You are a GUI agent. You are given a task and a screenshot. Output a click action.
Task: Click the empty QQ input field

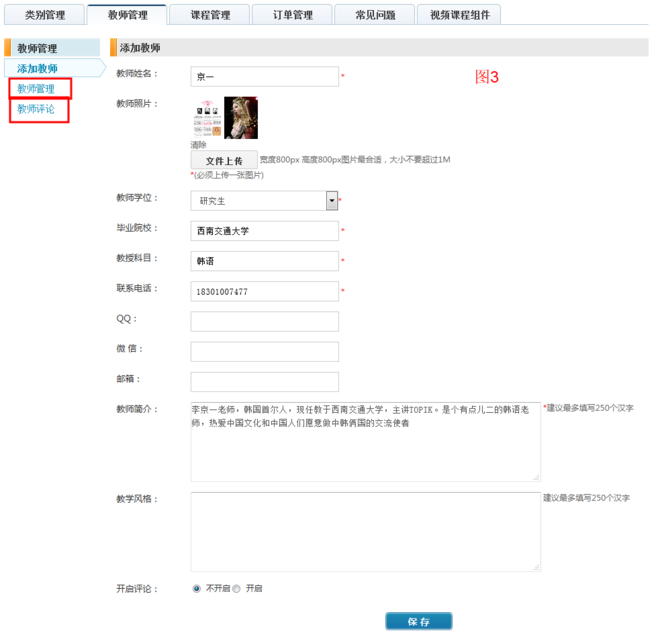tap(264, 321)
